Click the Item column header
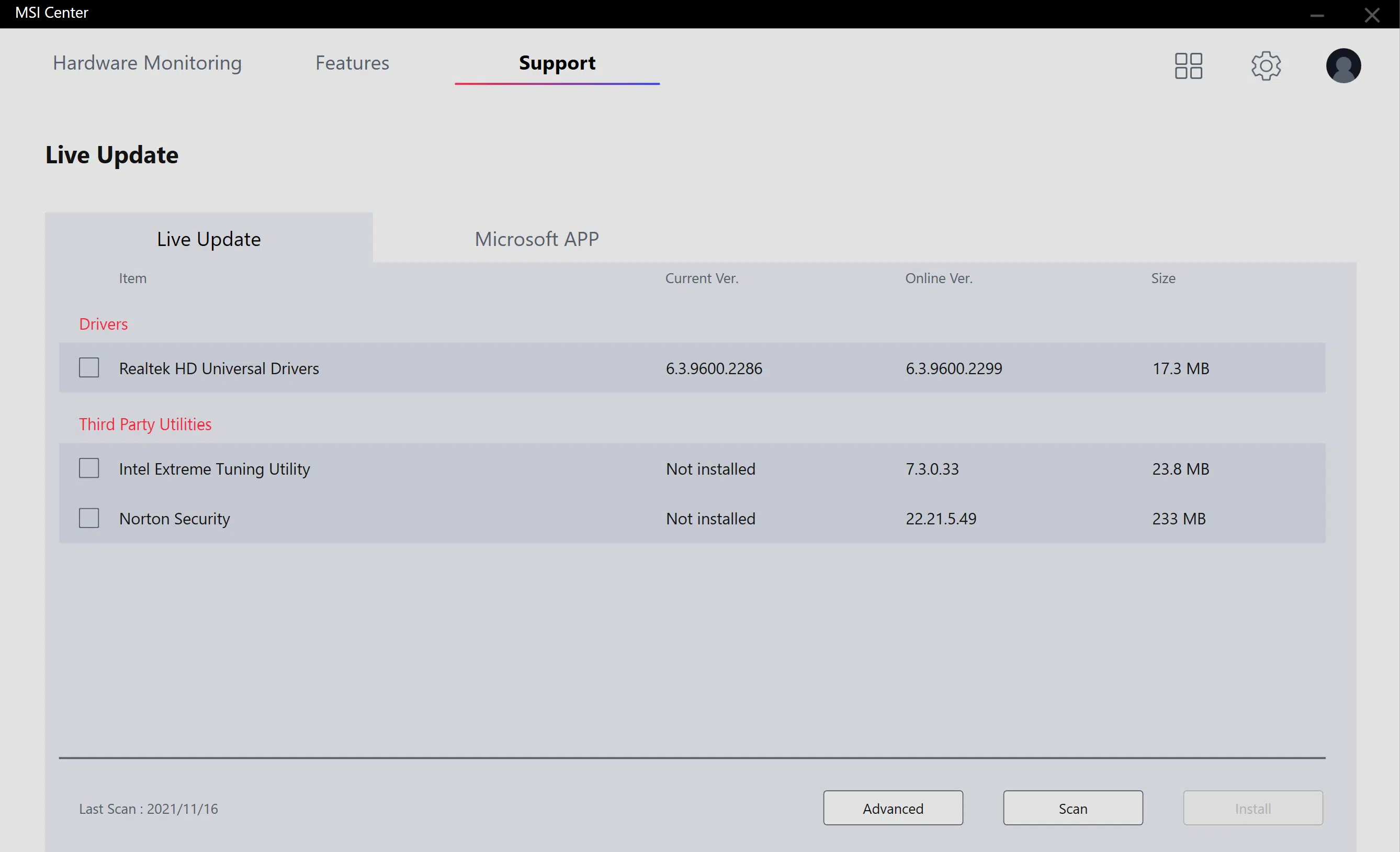Image resolution: width=1400 pixels, height=852 pixels. click(132, 278)
